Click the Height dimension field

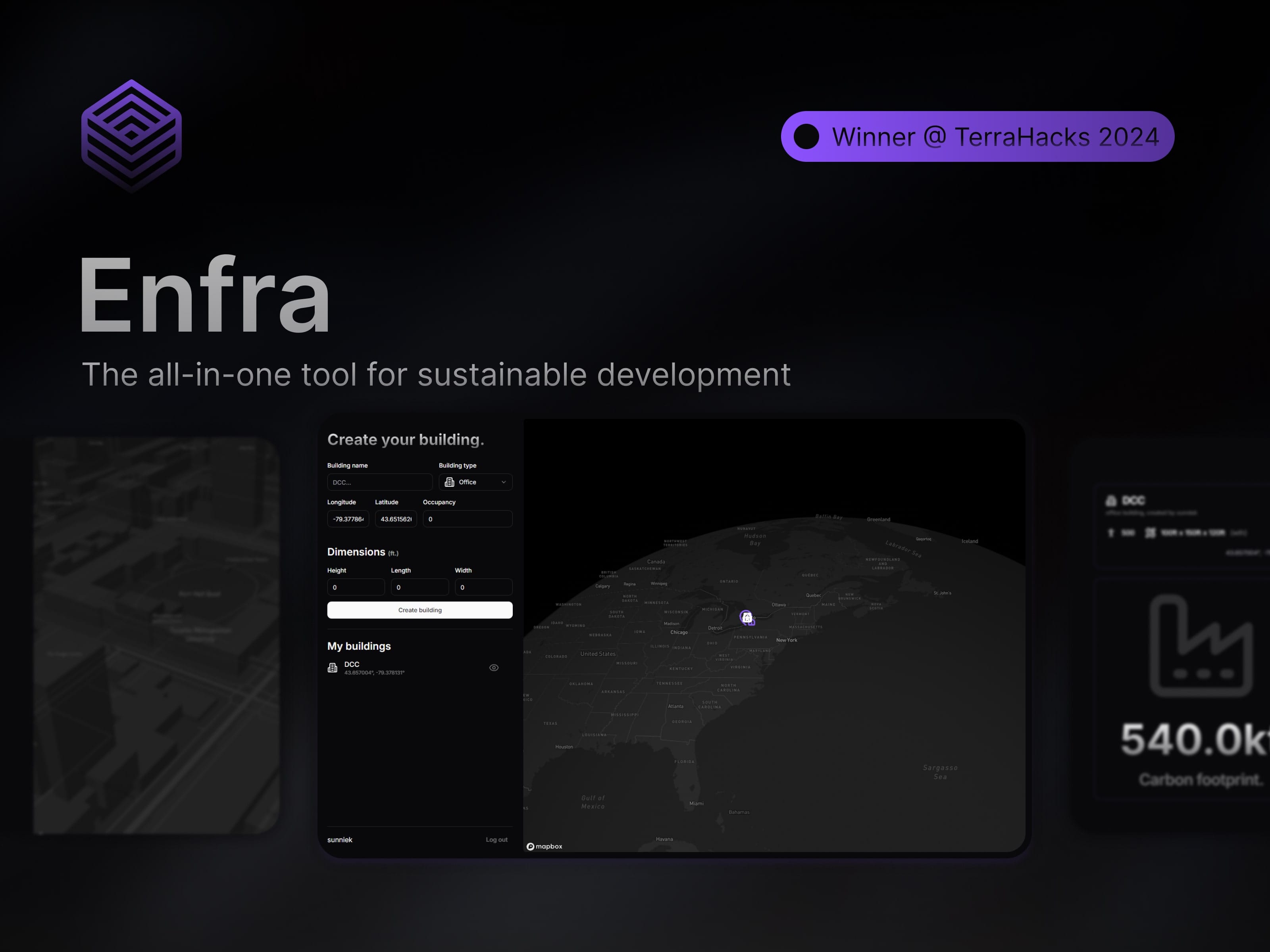click(355, 587)
